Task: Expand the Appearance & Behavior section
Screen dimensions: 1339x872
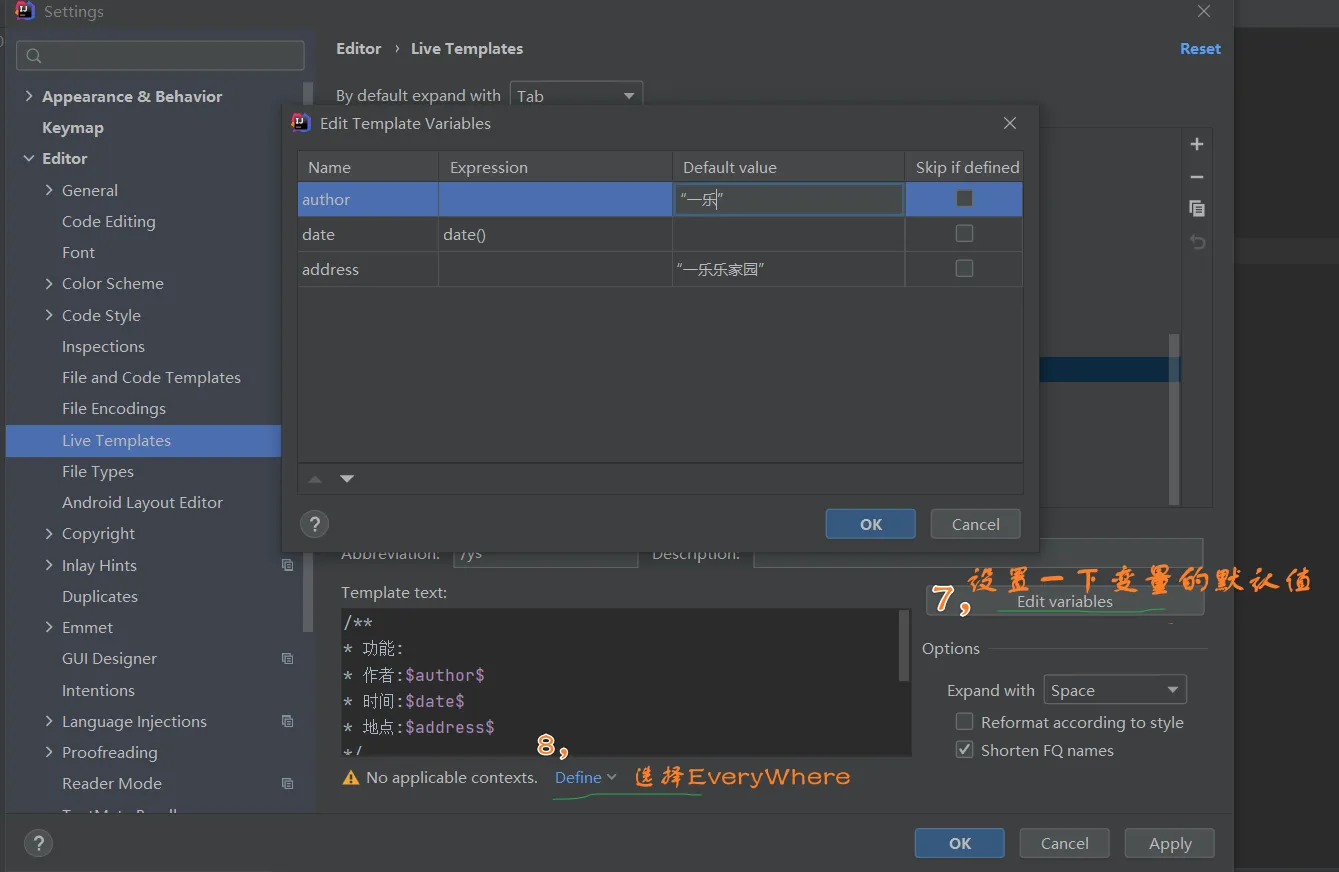Action: 29,96
